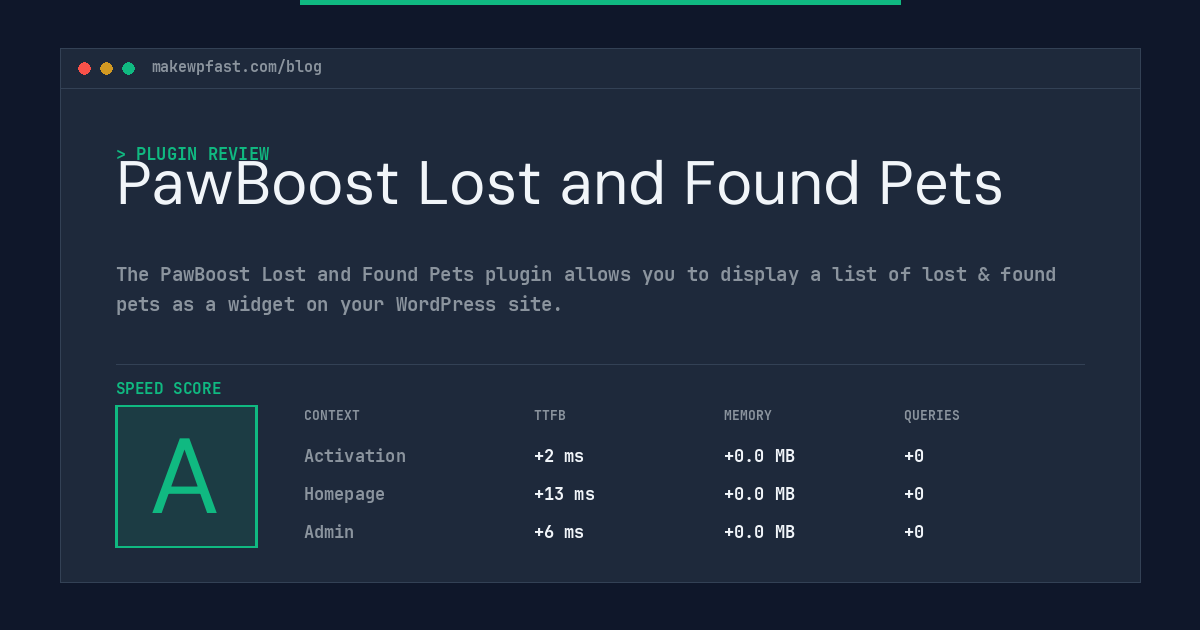Click the '+2 ms' Activation TTFB value
1200x630 pixels.
(x=559, y=456)
